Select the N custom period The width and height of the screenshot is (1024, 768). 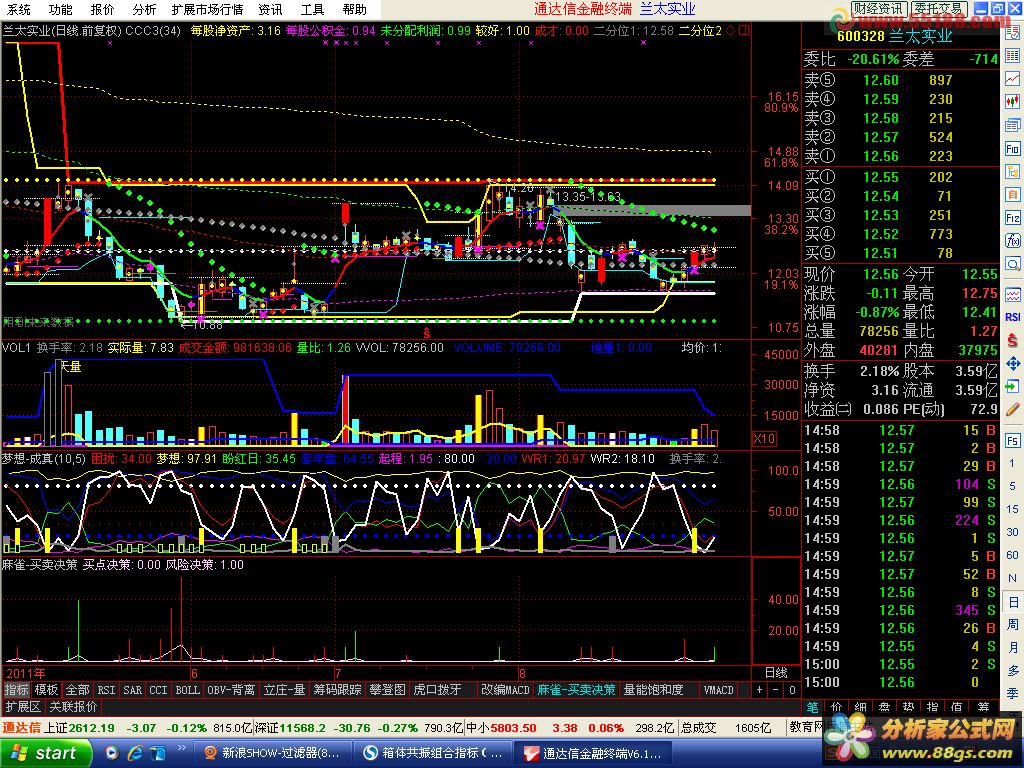(1012, 578)
